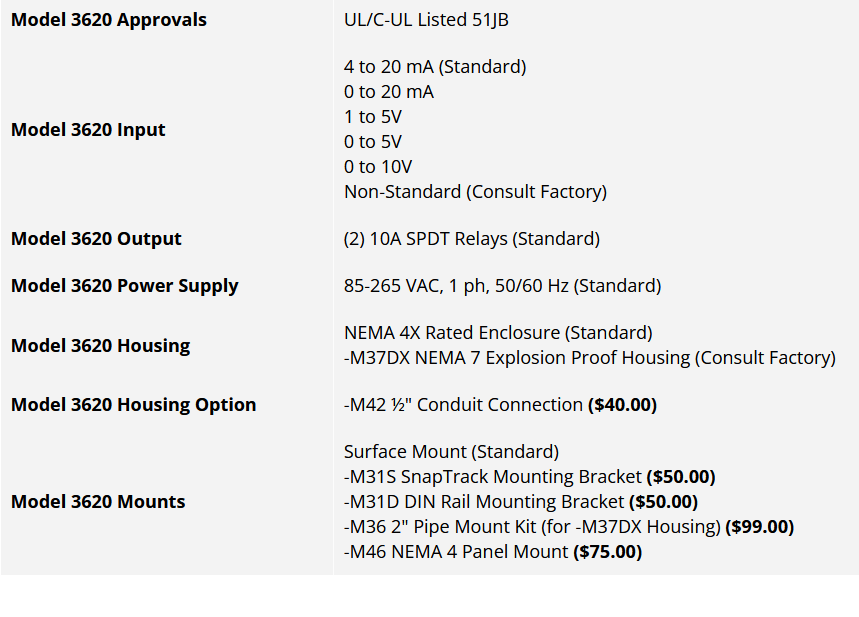Click the Model 3620 Power Supply label
This screenshot has height=617, width=859.
tap(124, 286)
